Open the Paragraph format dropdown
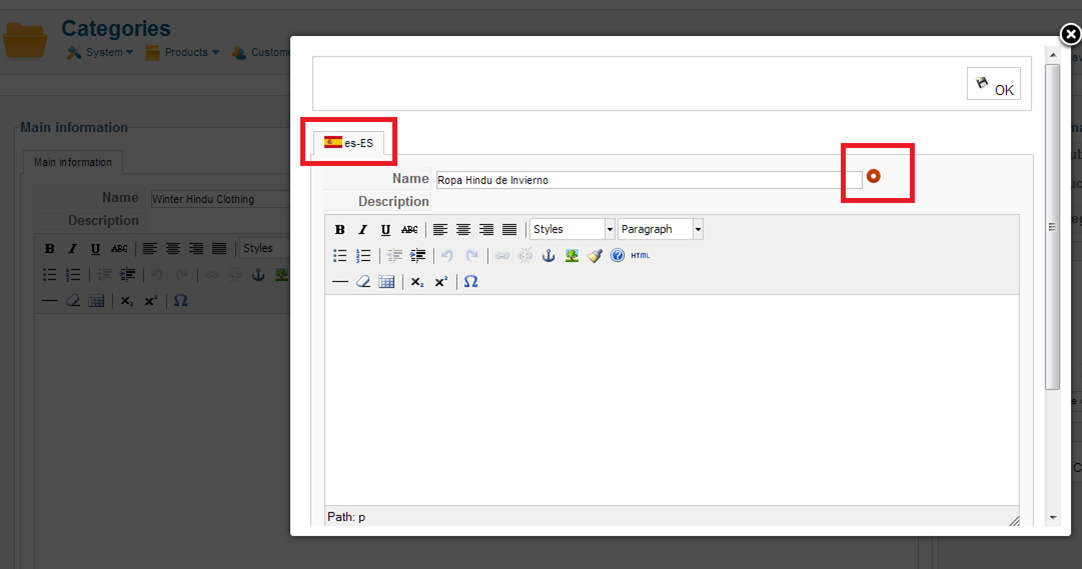Viewport: 1082px width, 569px height. point(660,229)
